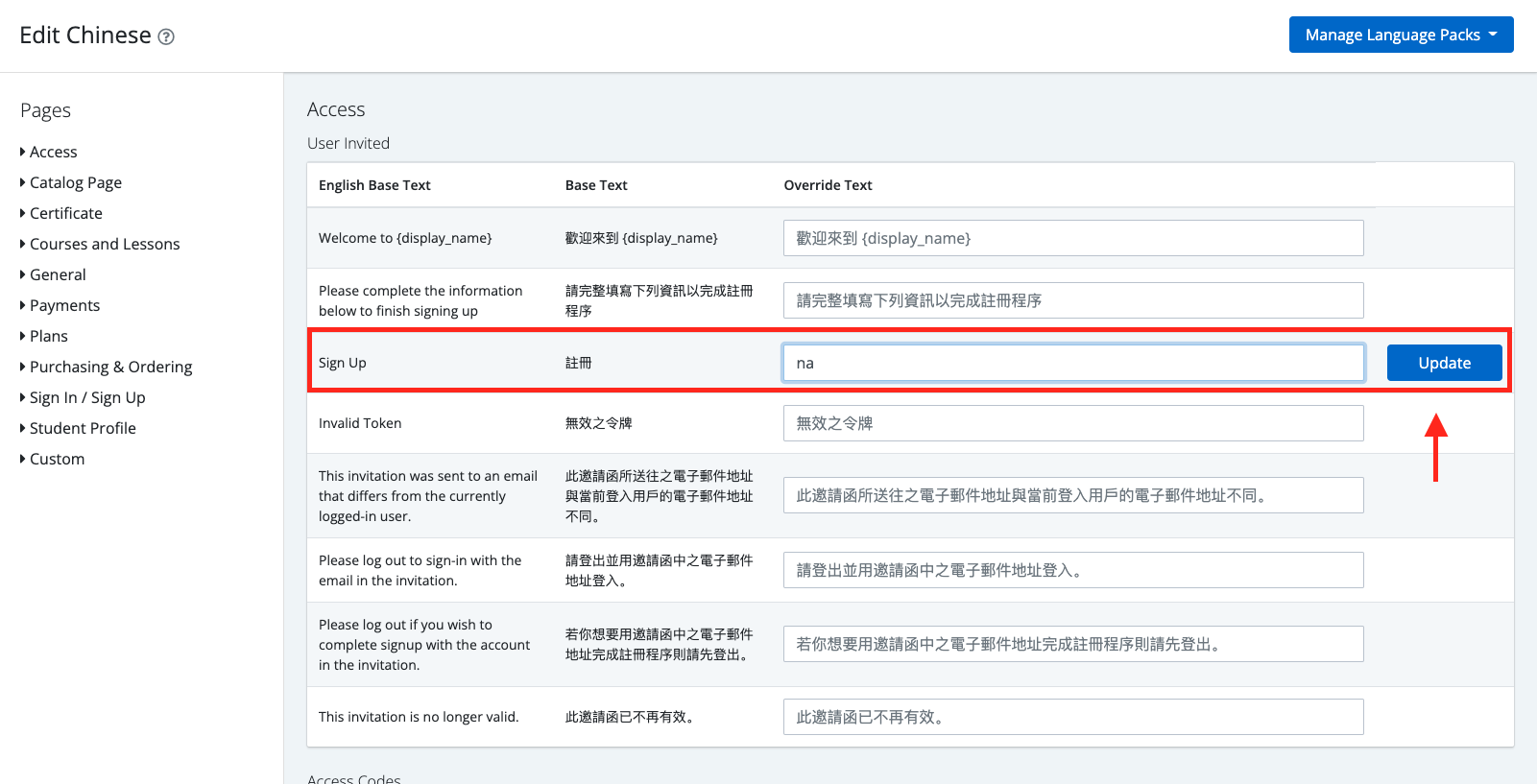Select the General page category
The image size is (1537, 784).
(58, 274)
